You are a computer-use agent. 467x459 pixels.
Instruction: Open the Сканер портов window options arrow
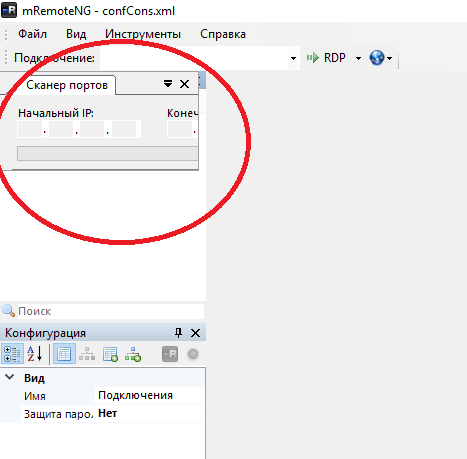(x=168, y=84)
